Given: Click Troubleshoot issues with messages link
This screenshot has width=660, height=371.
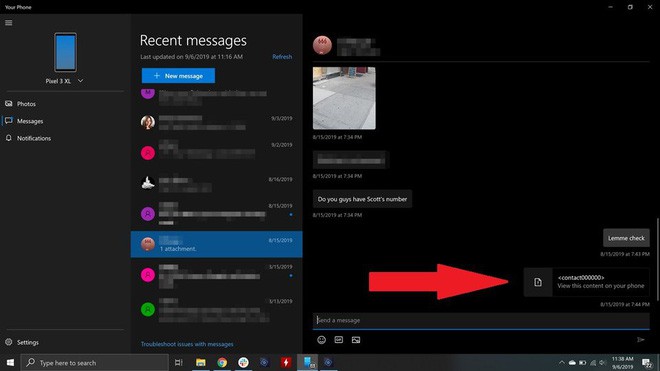Looking at the screenshot, I should click(187, 344).
